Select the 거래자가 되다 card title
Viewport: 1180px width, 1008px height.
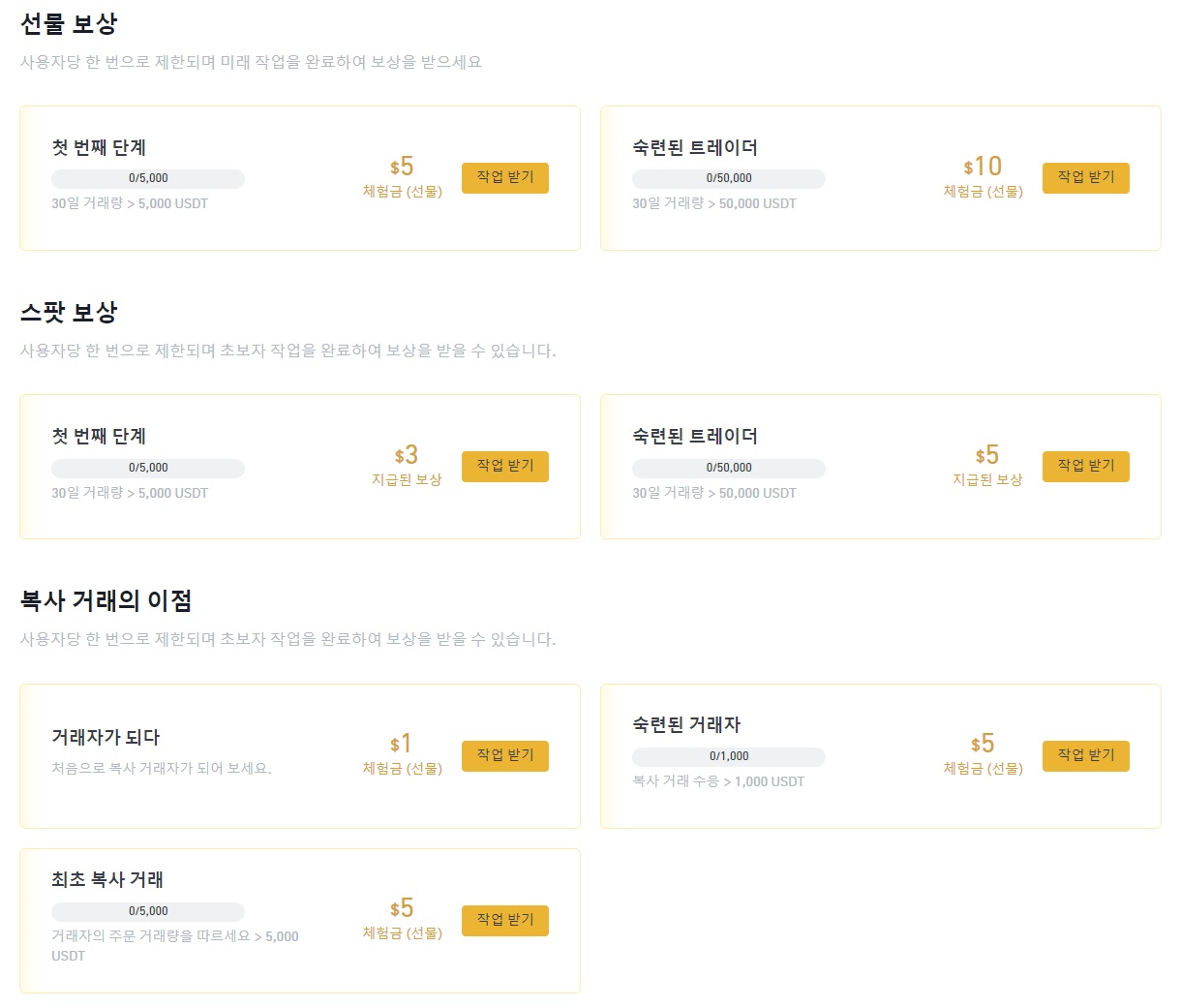(106, 737)
